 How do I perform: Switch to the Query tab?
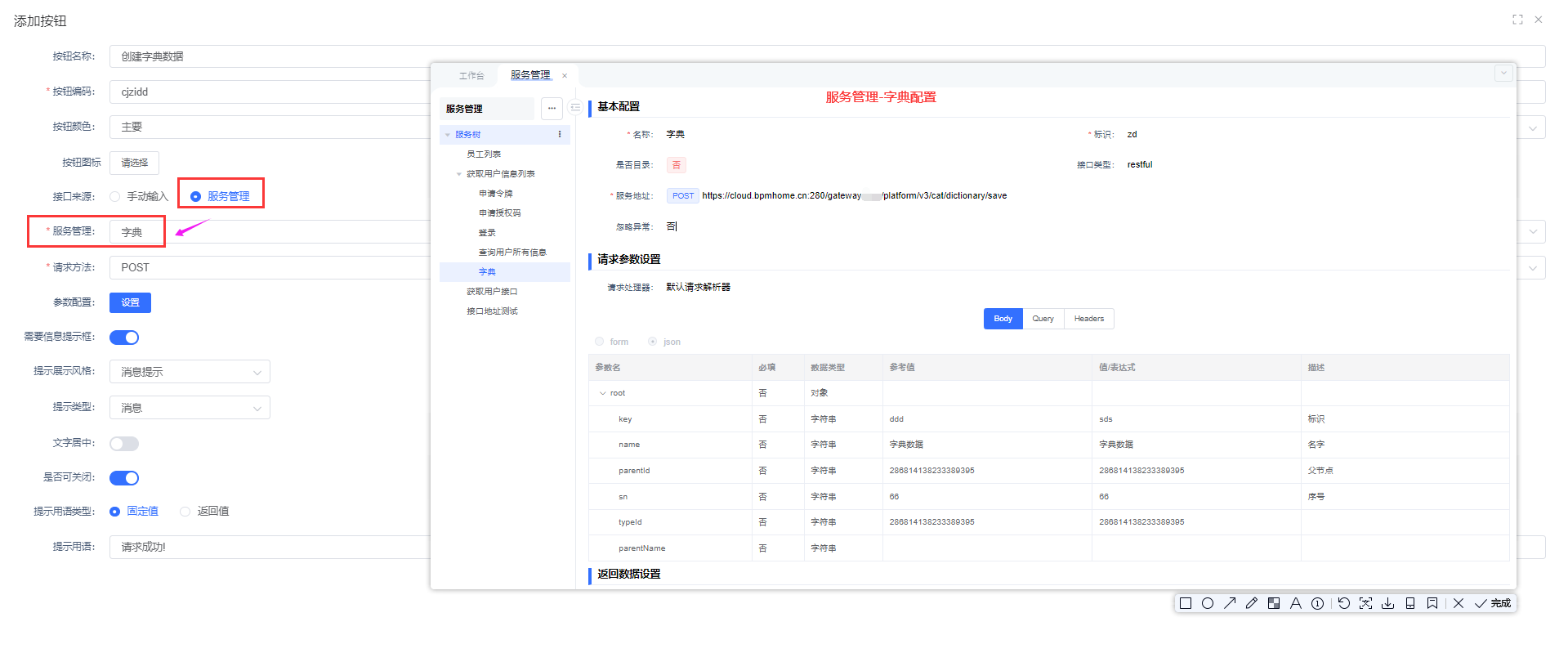tap(1043, 319)
